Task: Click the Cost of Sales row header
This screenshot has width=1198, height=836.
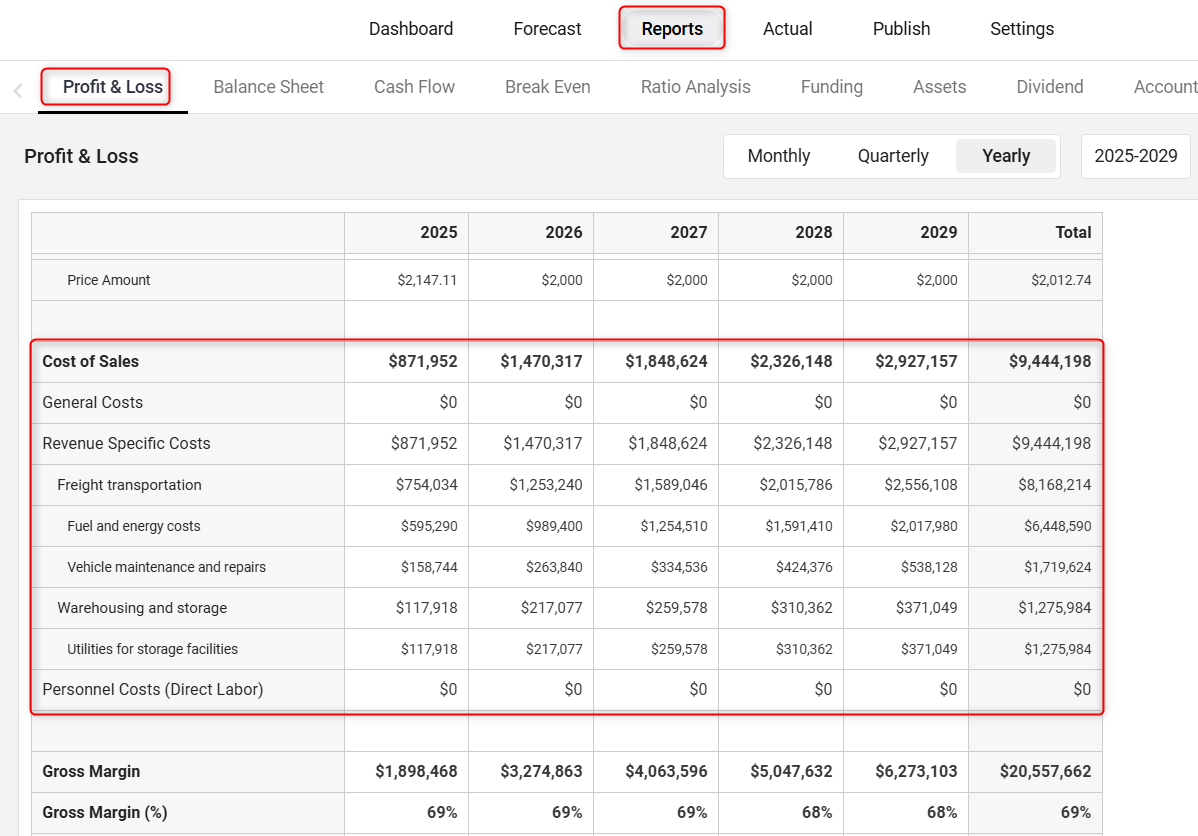Action: (x=90, y=362)
